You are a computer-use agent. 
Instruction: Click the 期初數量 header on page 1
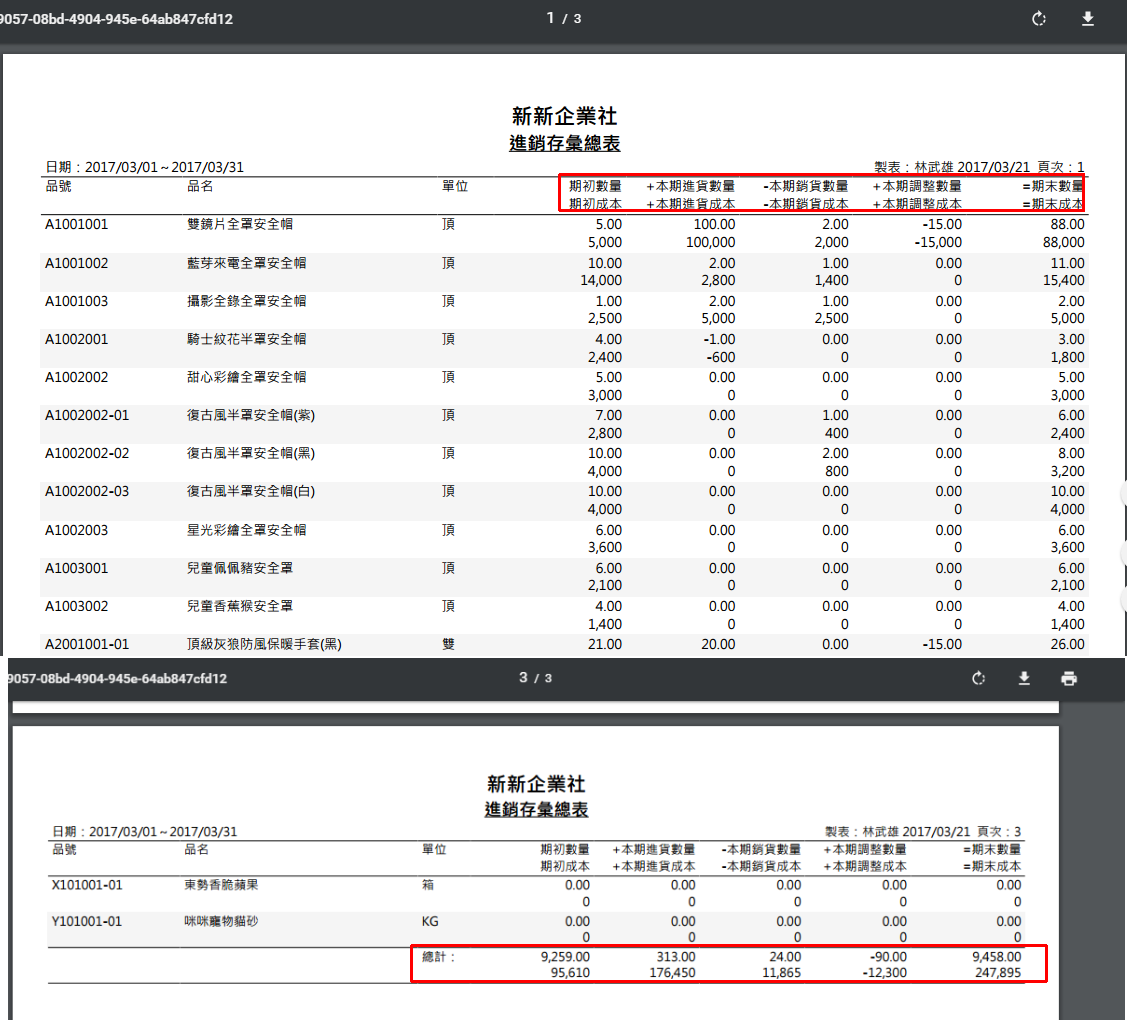click(595, 186)
